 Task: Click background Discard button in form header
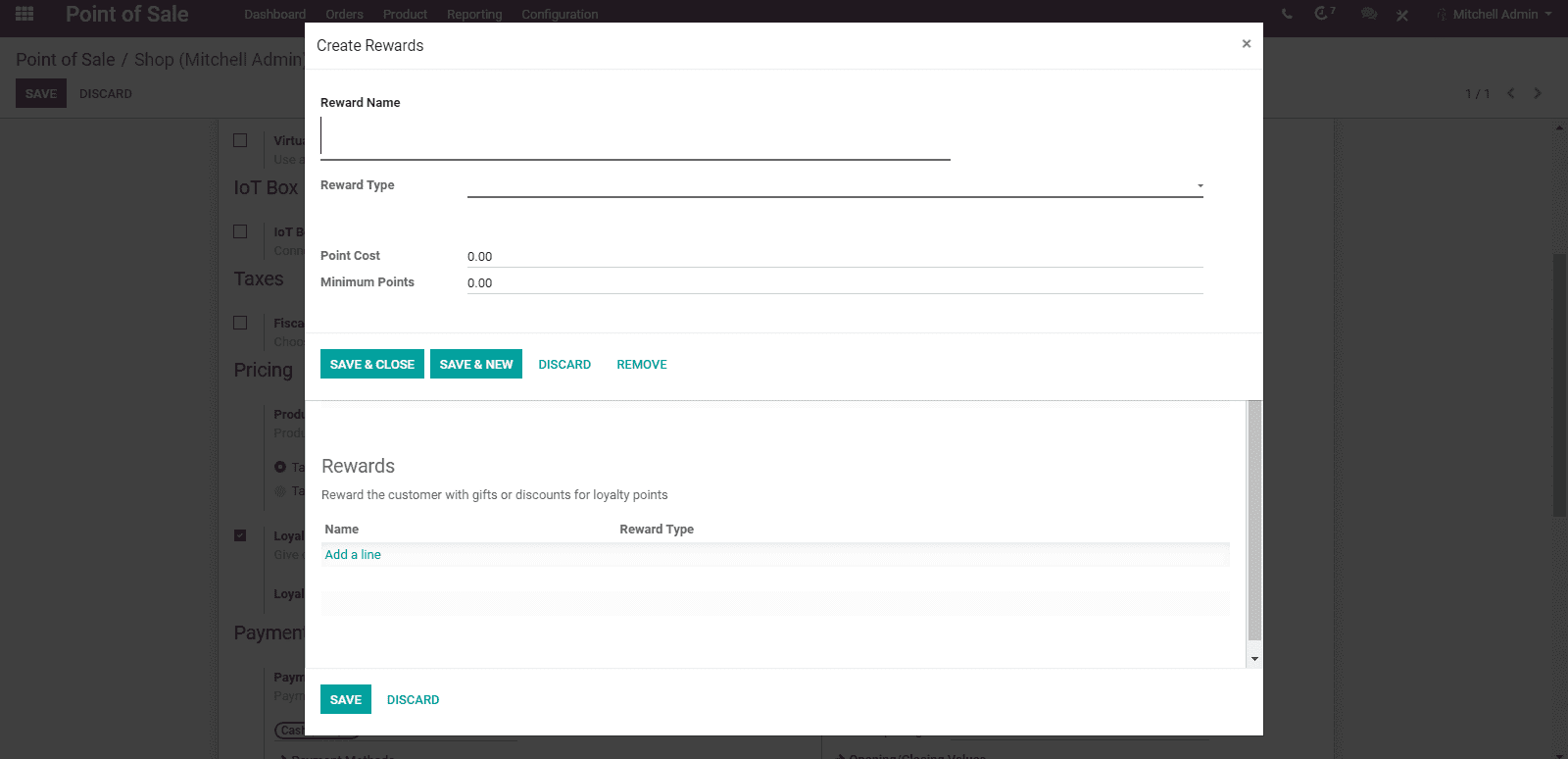tap(106, 93)
